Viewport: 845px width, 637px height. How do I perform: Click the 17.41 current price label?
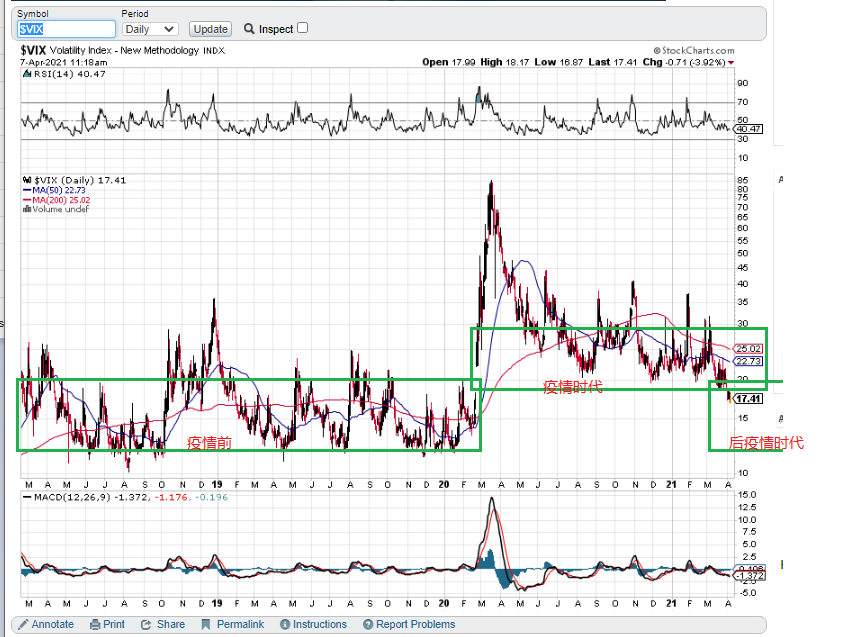[x=748, y=398]
